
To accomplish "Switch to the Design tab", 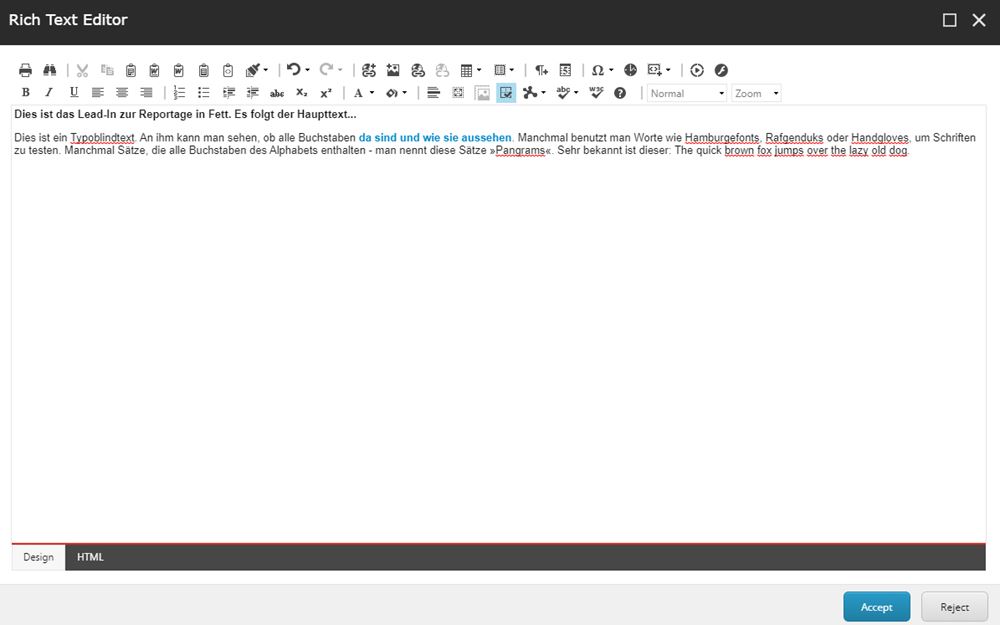I will [38, 557].
